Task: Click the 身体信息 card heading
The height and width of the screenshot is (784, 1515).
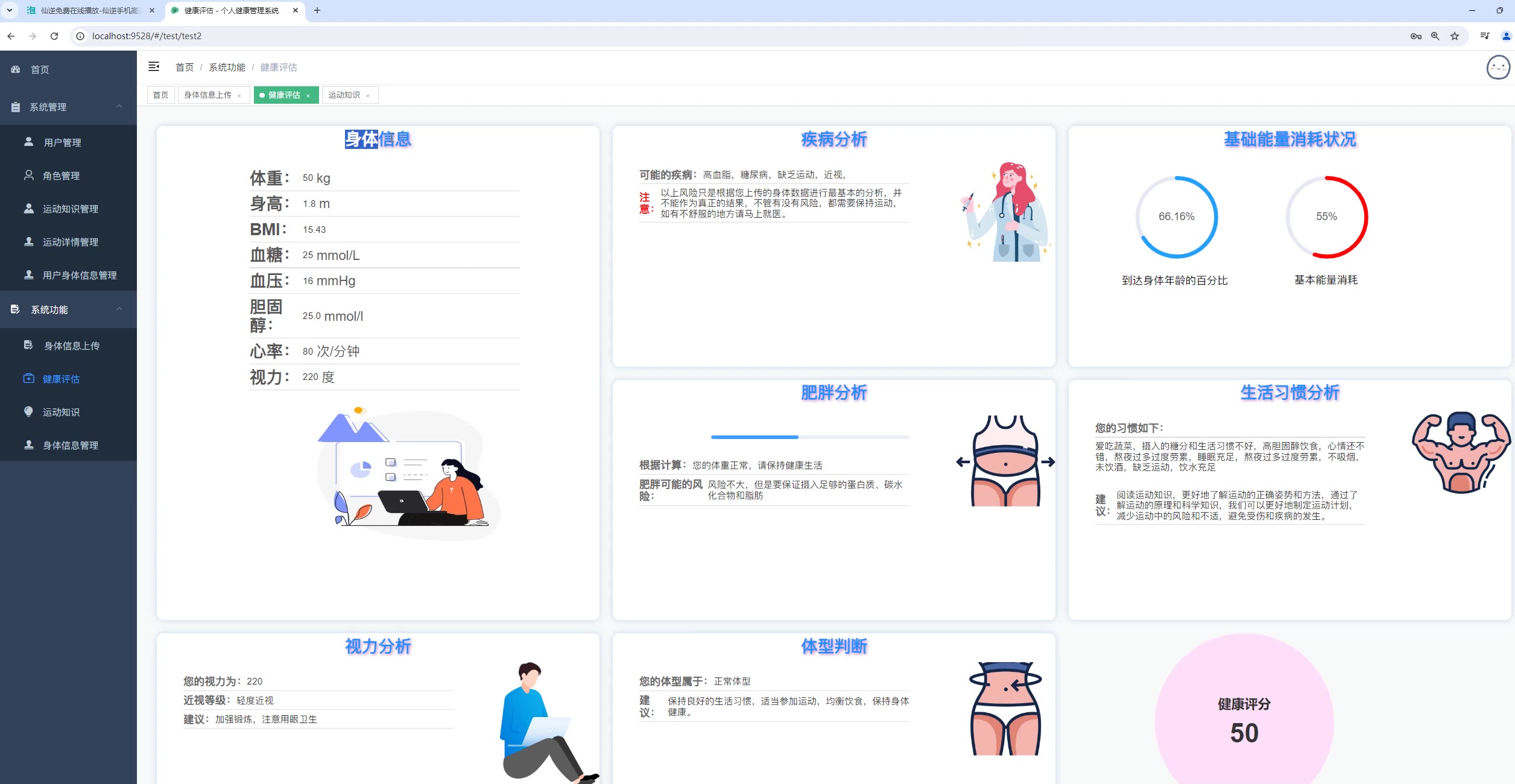Action: click(378, 139)
